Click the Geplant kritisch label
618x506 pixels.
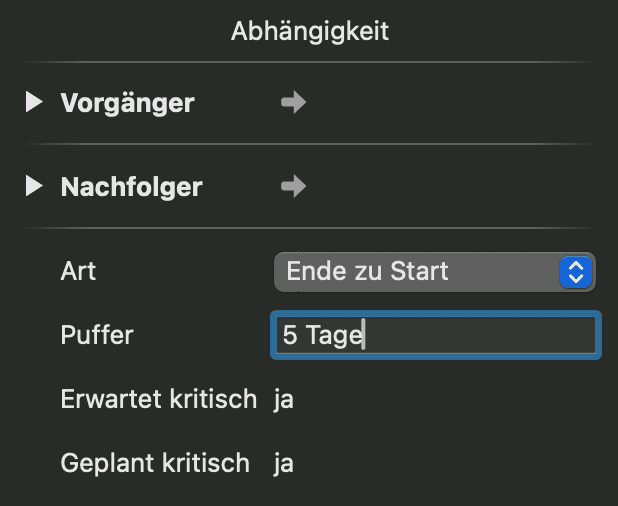(x=155, y=464)
